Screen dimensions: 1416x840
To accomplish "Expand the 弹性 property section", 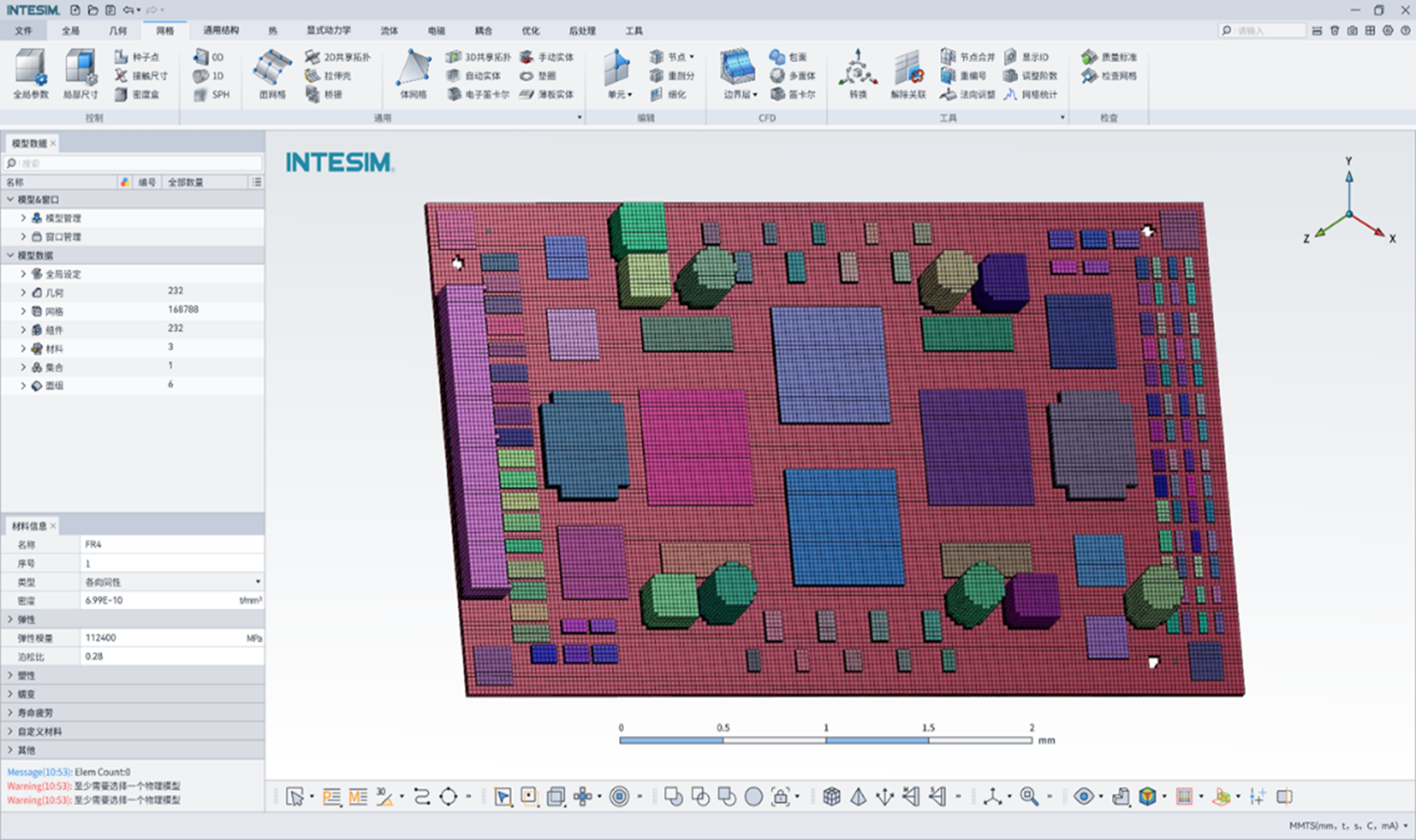I will 11,619.
